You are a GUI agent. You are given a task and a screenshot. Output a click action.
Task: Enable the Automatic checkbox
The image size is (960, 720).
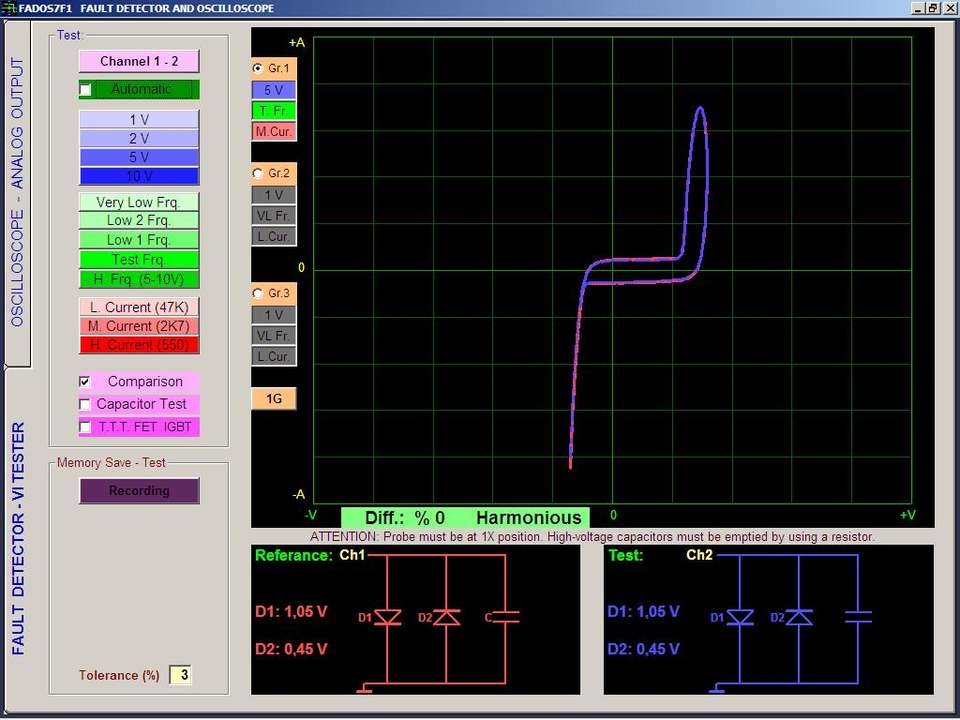pos(86,90)
